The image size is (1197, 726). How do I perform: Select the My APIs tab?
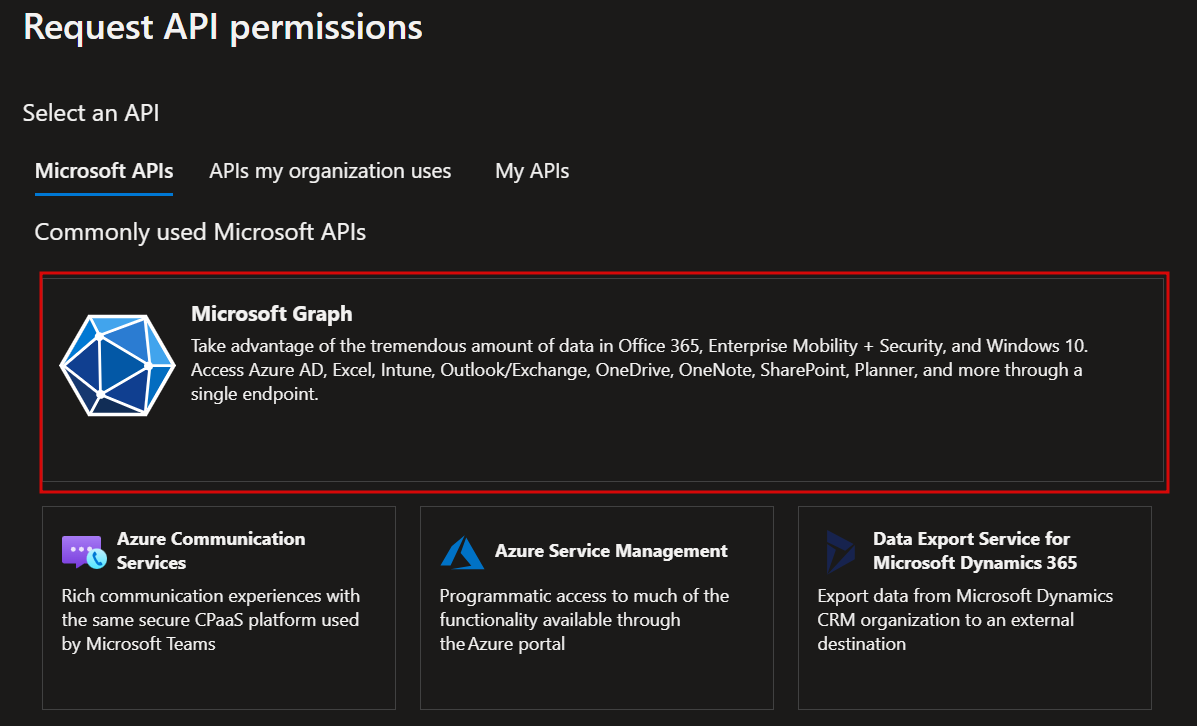(532, 171)
